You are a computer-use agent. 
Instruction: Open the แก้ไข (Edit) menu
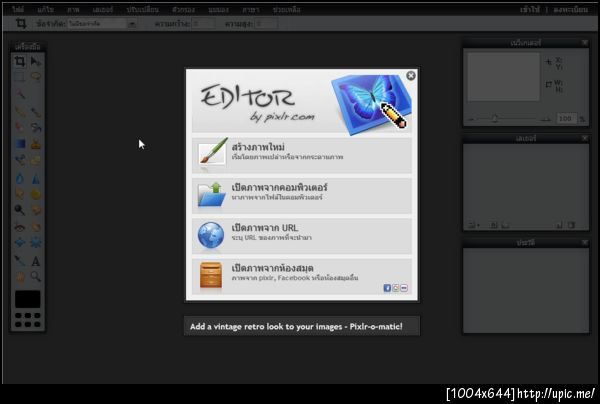[46, 10]
